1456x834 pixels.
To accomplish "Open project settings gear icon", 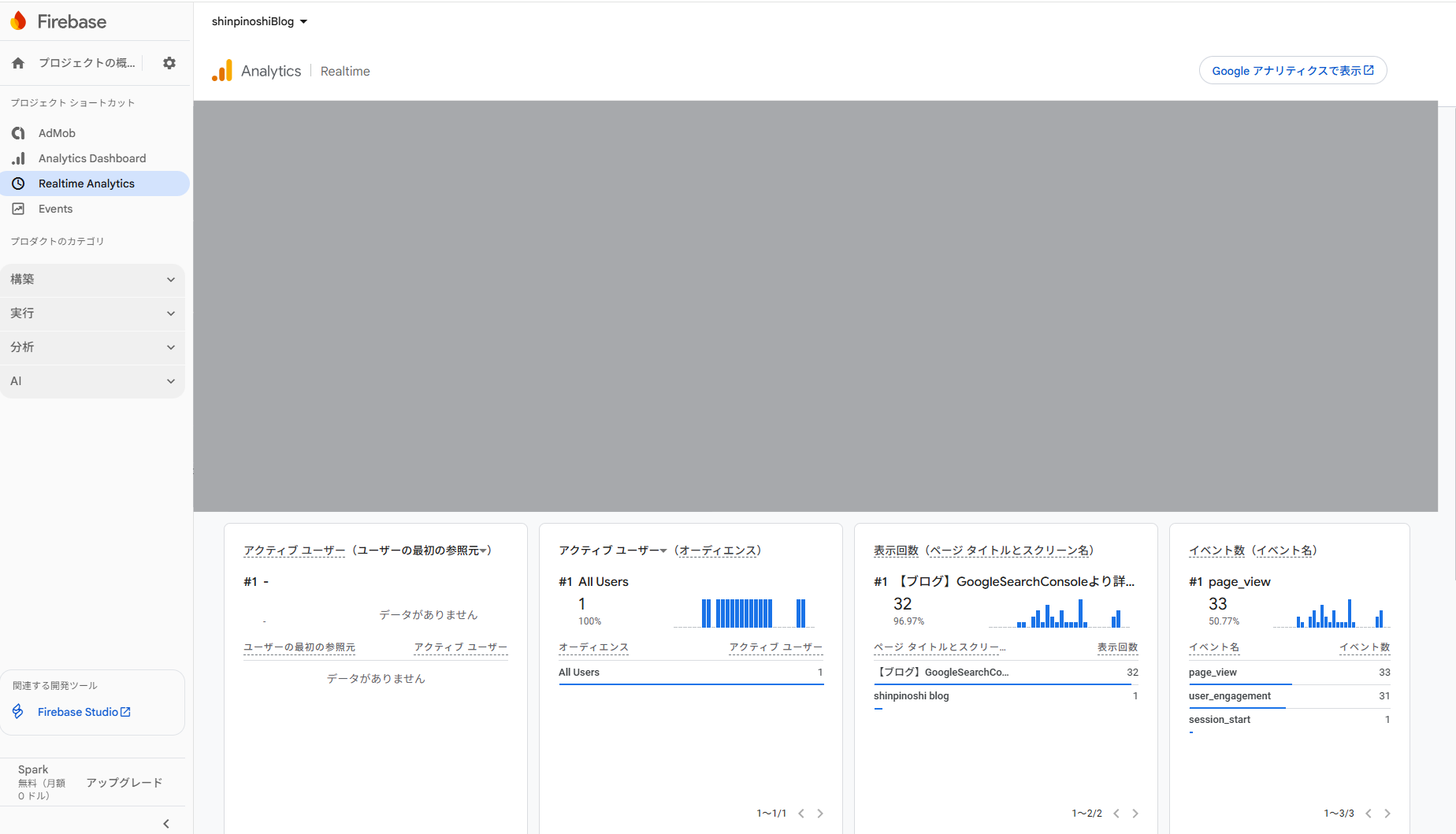I will click(x=169, y=63).
